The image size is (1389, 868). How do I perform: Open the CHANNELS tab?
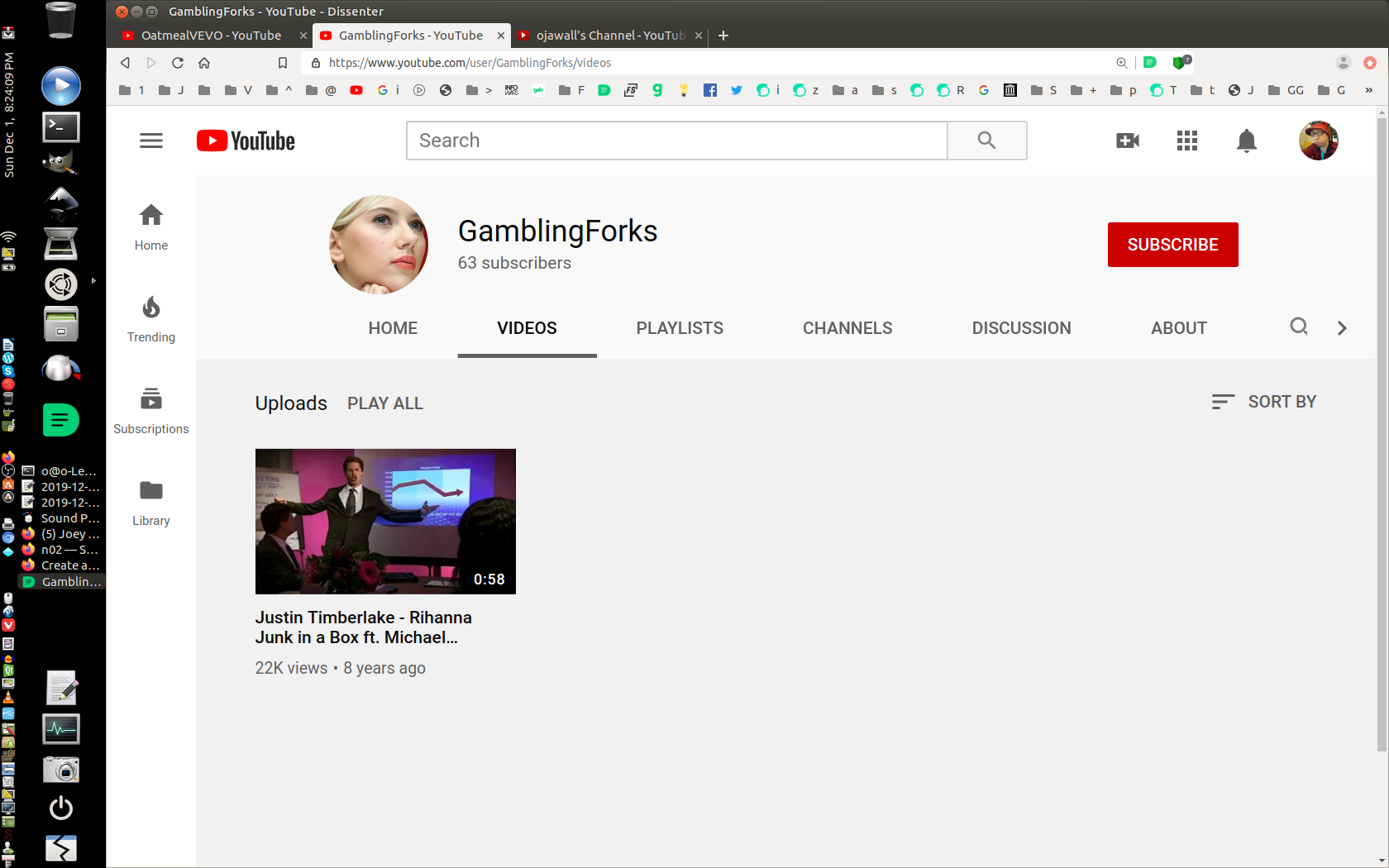[x=847, y=328]
